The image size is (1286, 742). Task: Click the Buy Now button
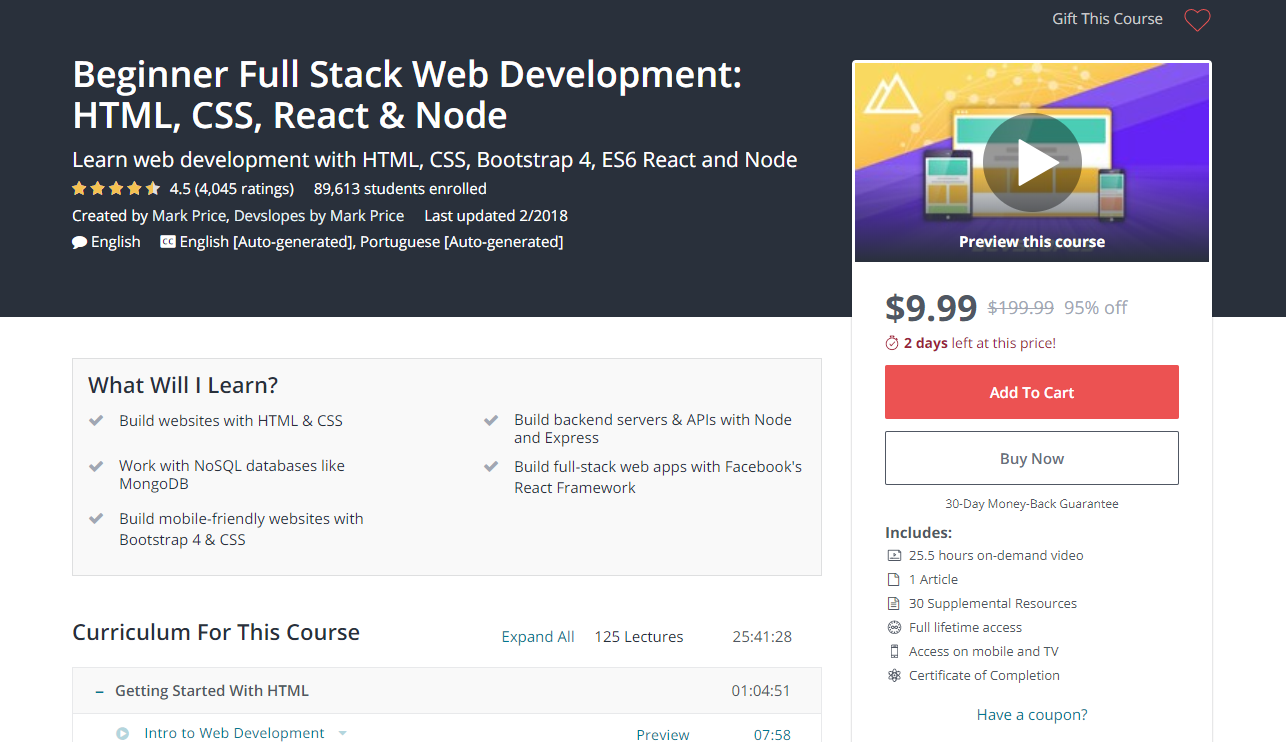(x=1032, y=458)
